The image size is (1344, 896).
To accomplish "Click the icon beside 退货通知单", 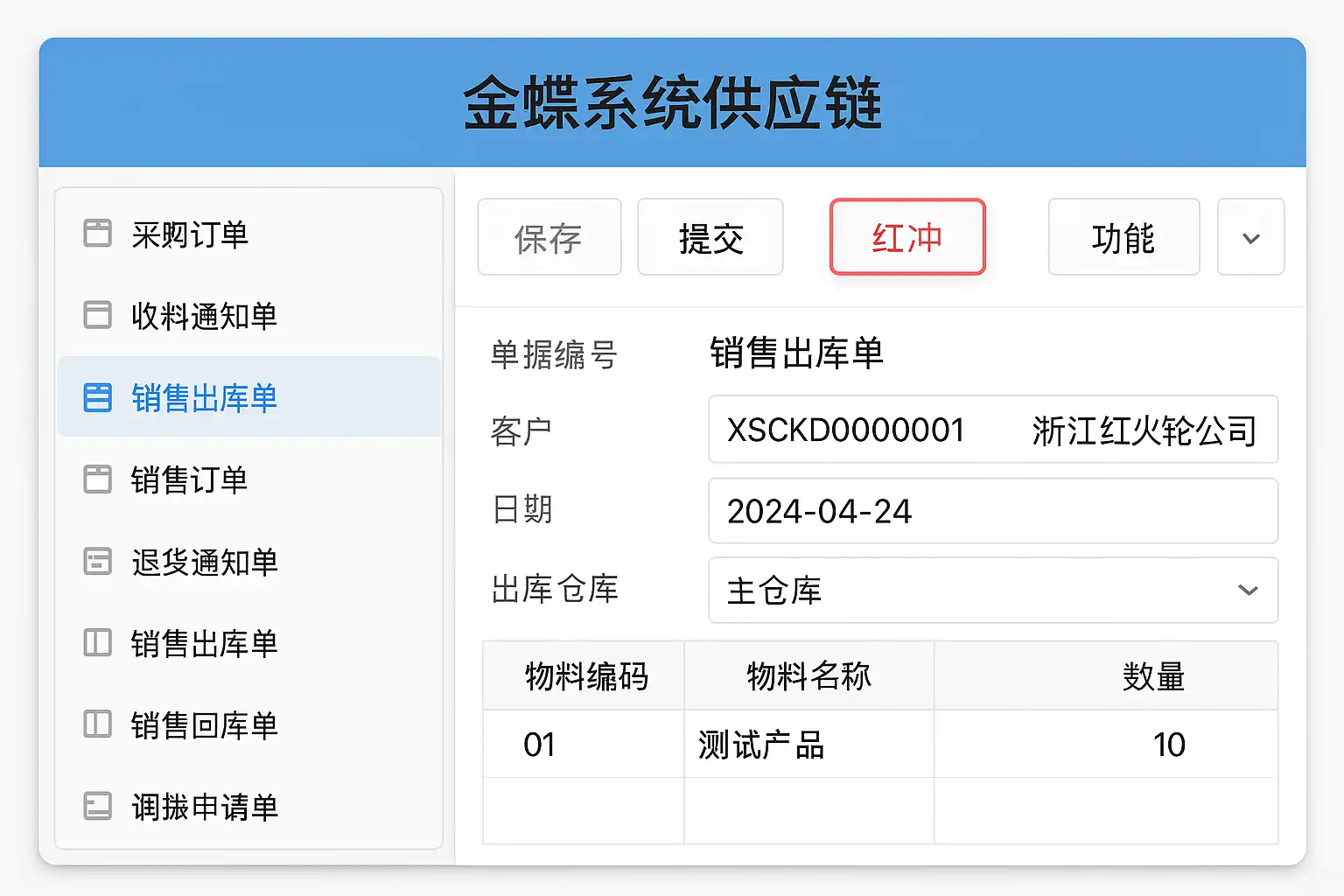I will (x=97, y=561).
